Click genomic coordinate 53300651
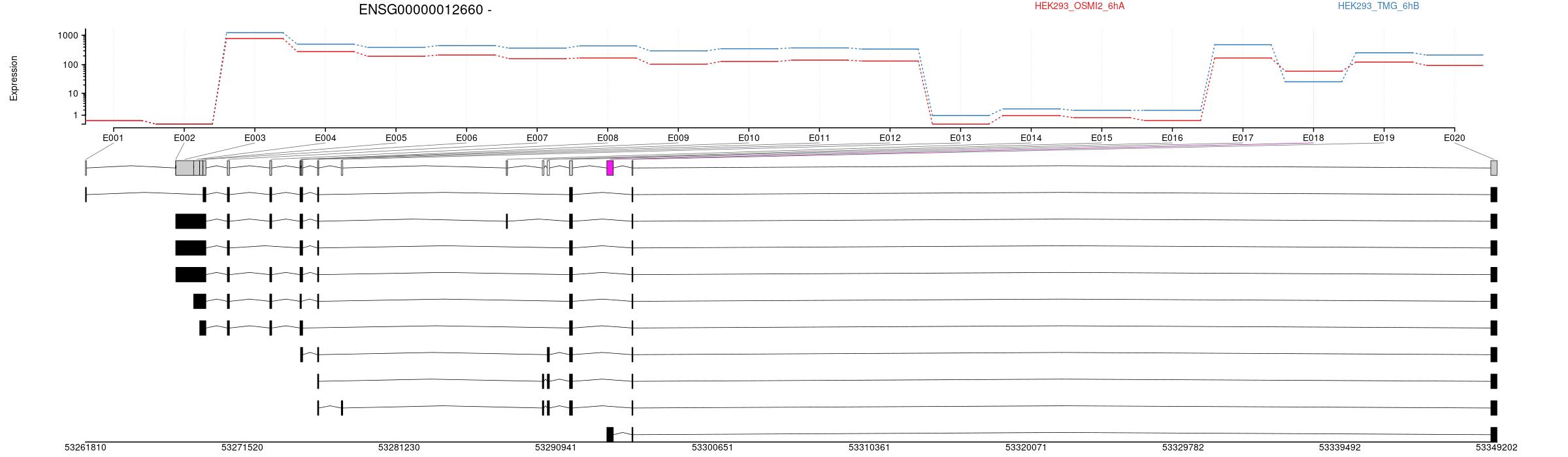This screenshot has height=457, width=1568. [x=713, y=448]
